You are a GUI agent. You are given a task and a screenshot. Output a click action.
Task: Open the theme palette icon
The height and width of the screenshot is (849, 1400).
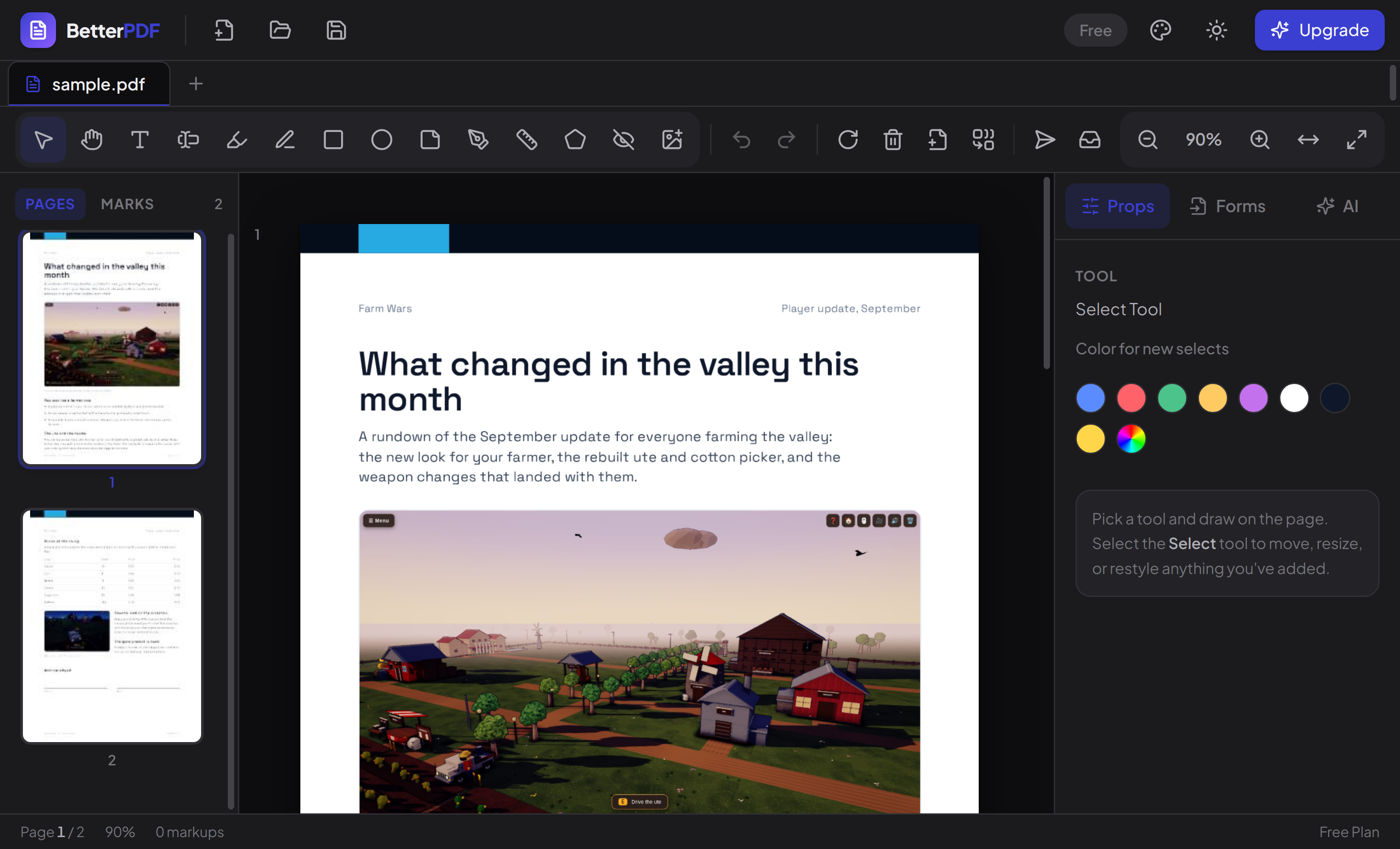1161,30
